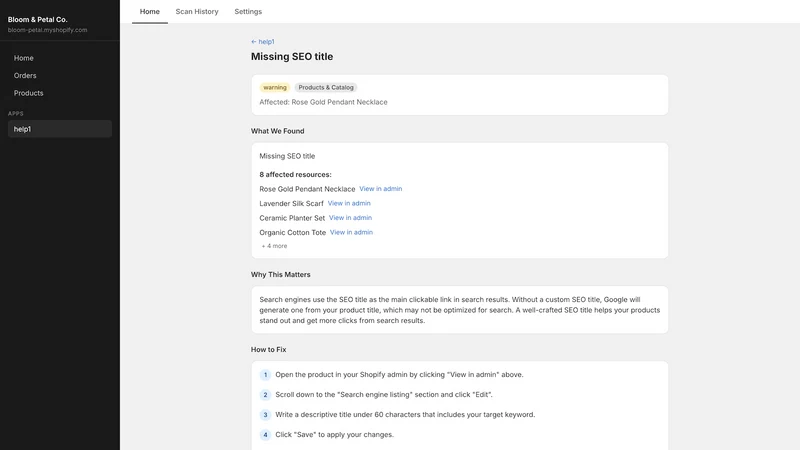Click bloom-petal.myshopify.com domain text
Screen dimensions: 800x450
point(47,30)
